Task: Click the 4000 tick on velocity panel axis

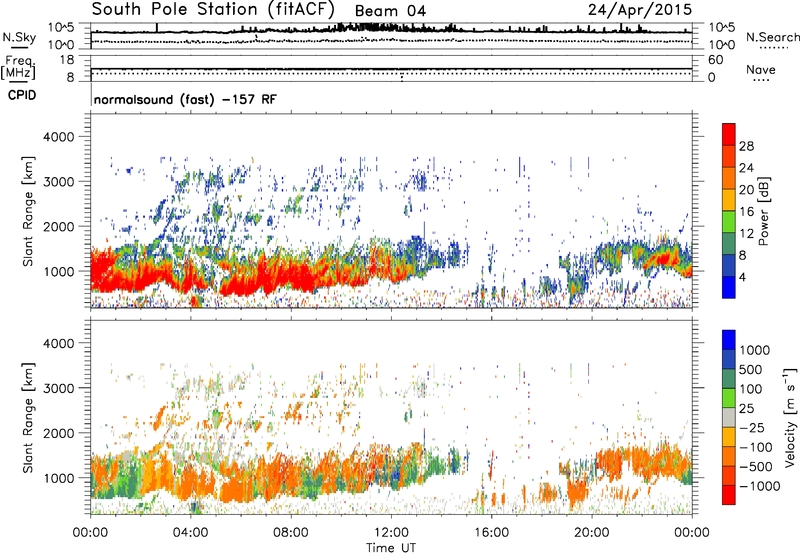Action: (x=58, y=343)
